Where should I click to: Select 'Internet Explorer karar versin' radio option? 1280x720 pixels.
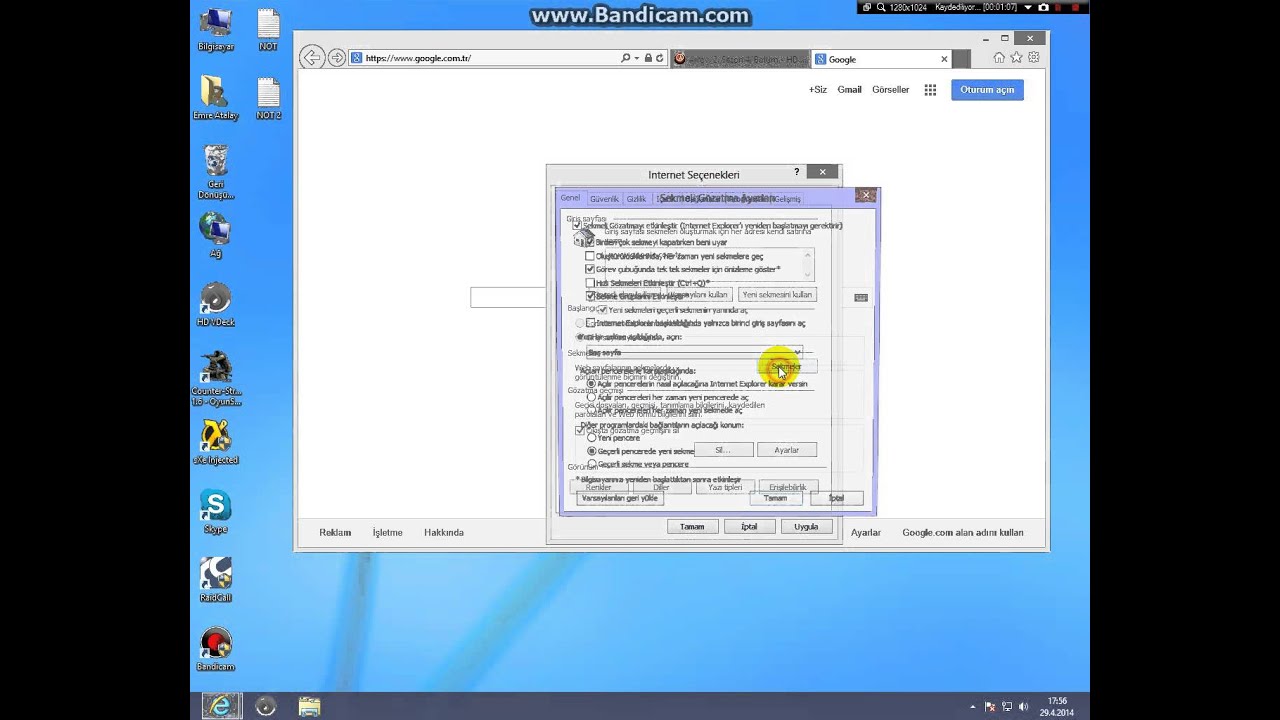pos(591,384)
